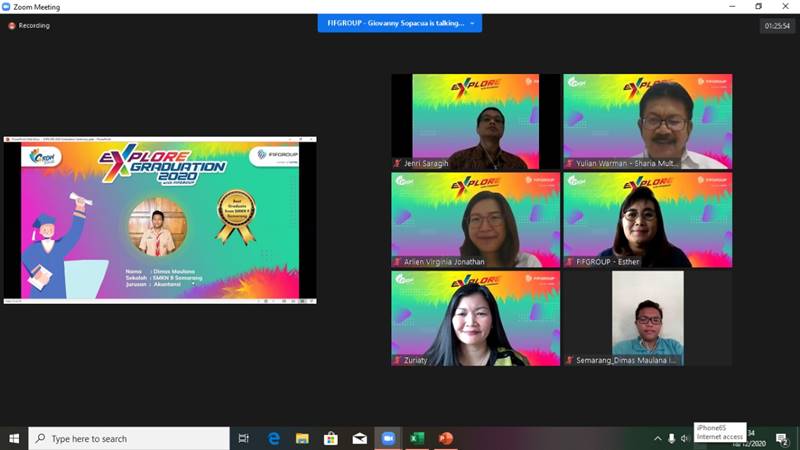Open File Explorer from taskbar
The height and width of the screenshot is (450, 800).
(x=302, y=438)
